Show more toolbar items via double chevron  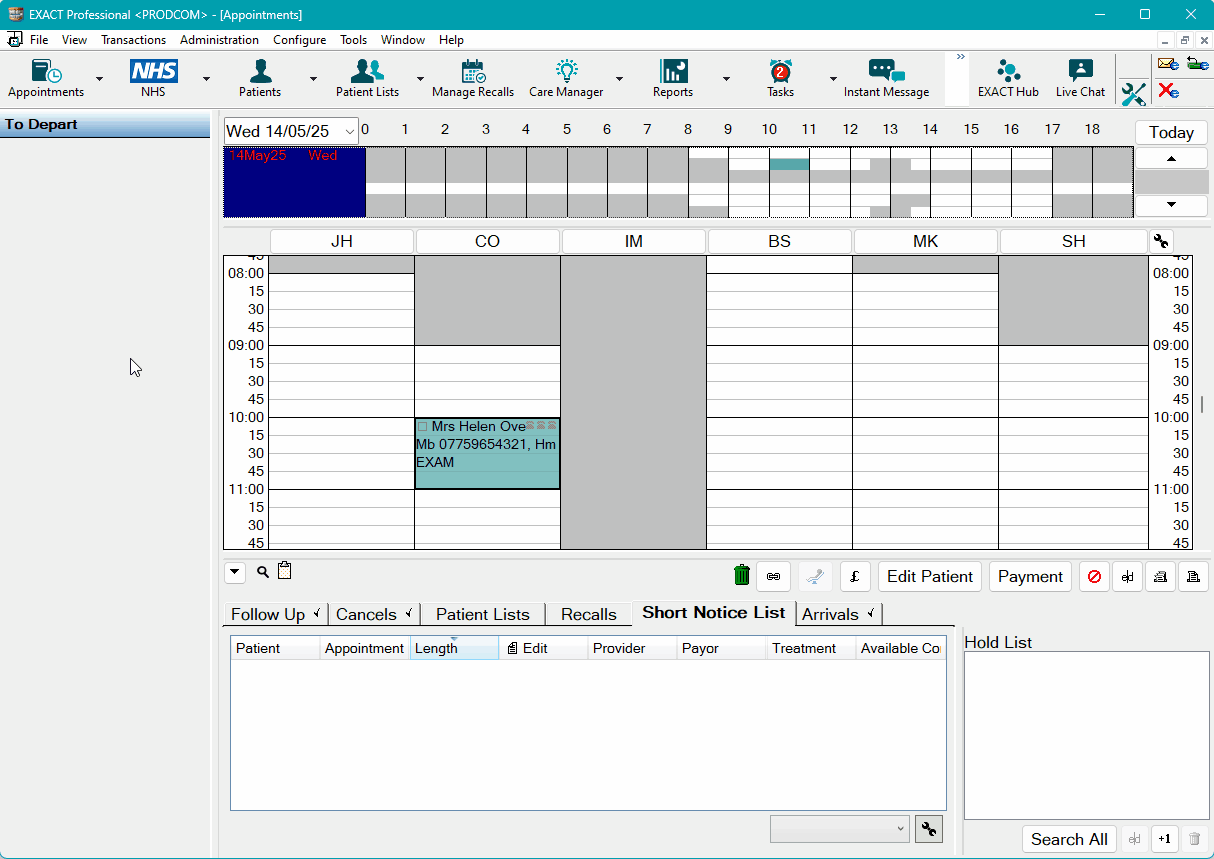[x=961, y=57]
